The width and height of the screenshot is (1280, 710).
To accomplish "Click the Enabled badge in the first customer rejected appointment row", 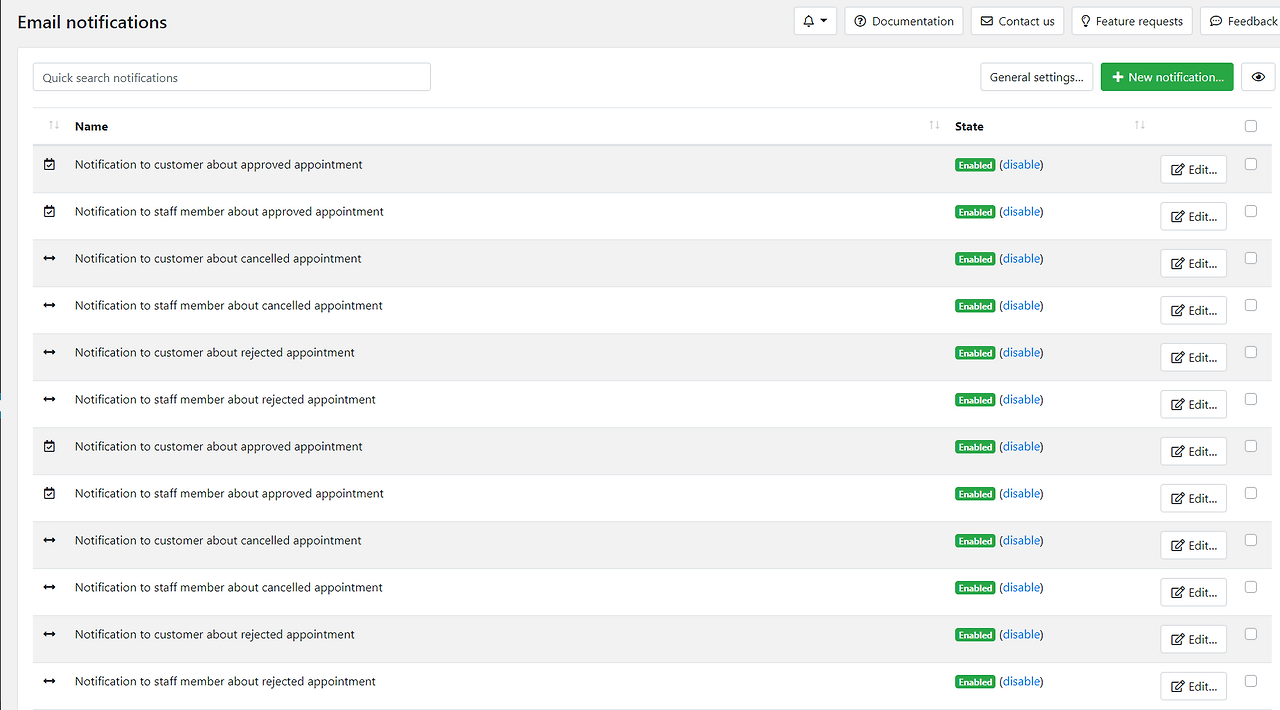I will 975,353.
